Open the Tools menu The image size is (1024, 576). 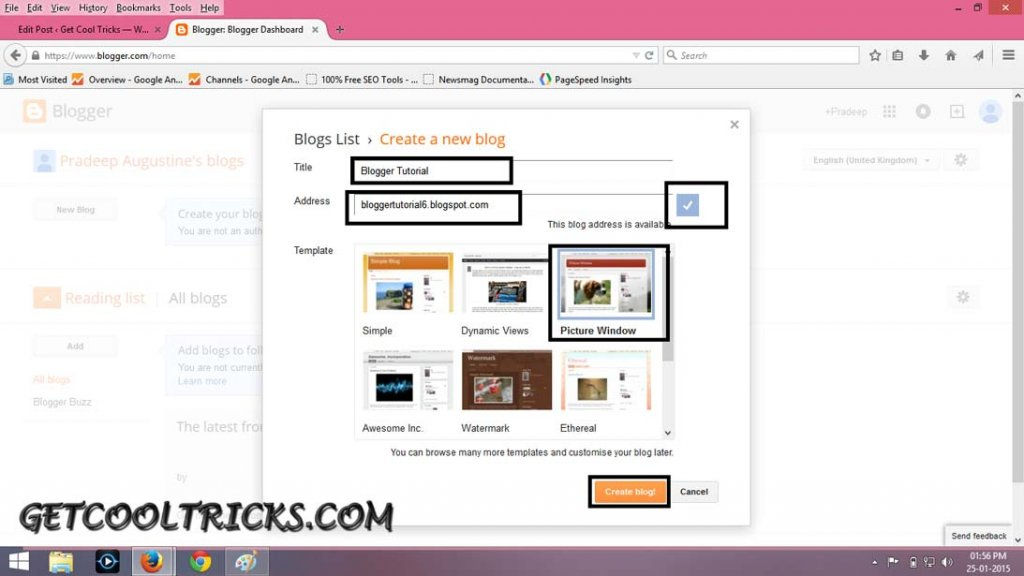(x=180, y=8)
